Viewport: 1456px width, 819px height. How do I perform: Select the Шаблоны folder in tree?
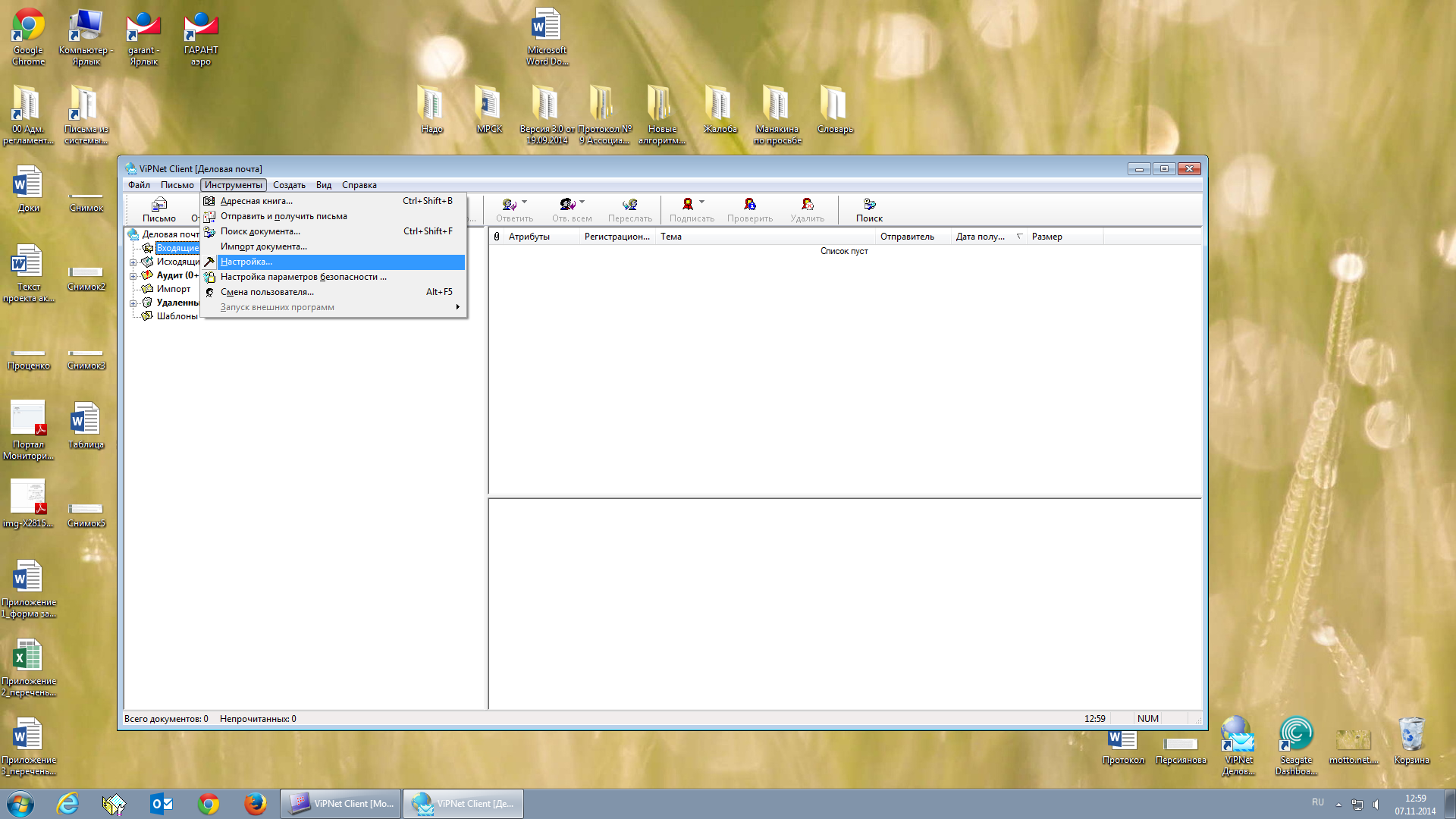[x=177, y=316]
